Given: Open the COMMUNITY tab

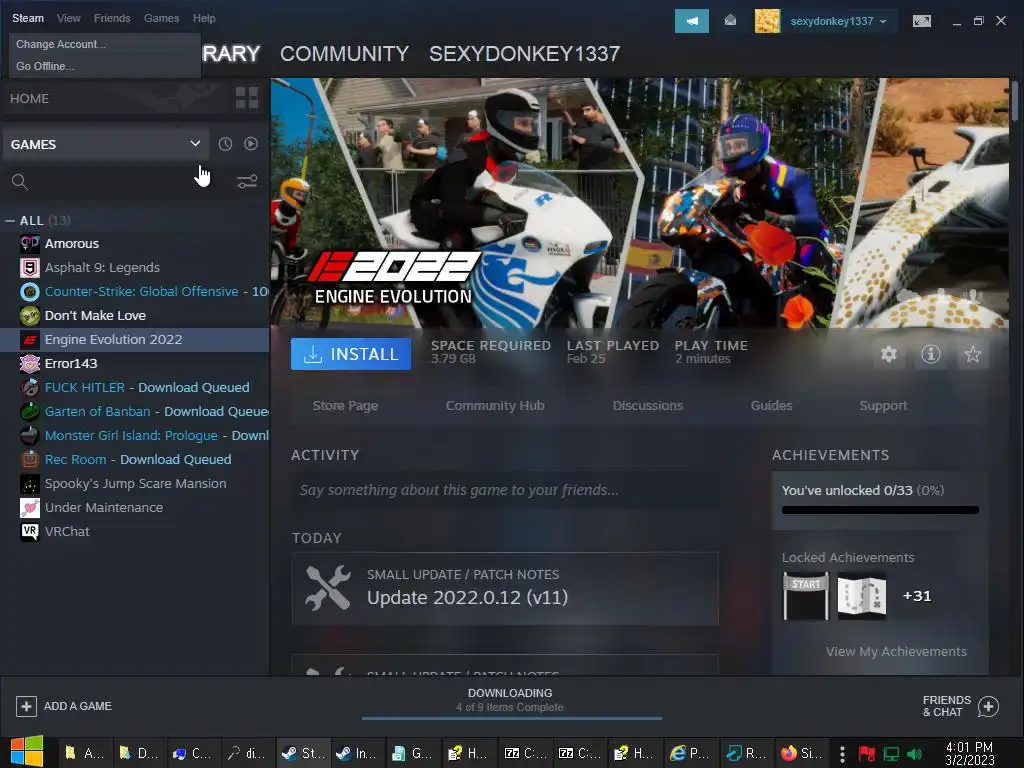Looking at the screenshot, I should (x=344, y=54).
